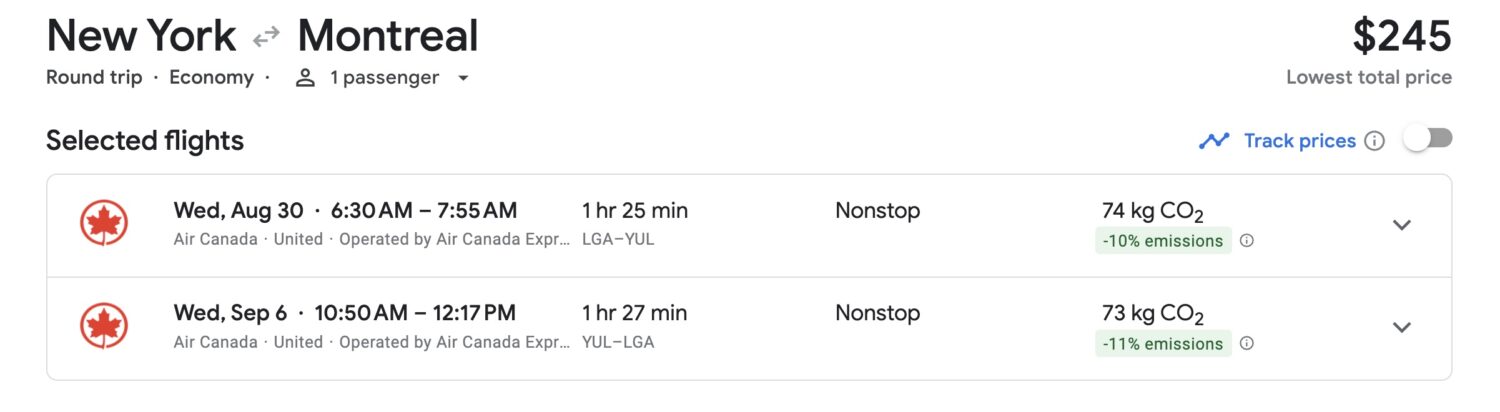Image resolution: width=1500 pixels, height=412 pixels.
Task: Click the 74 kg CO2 emissions text
Action: 1152,212
